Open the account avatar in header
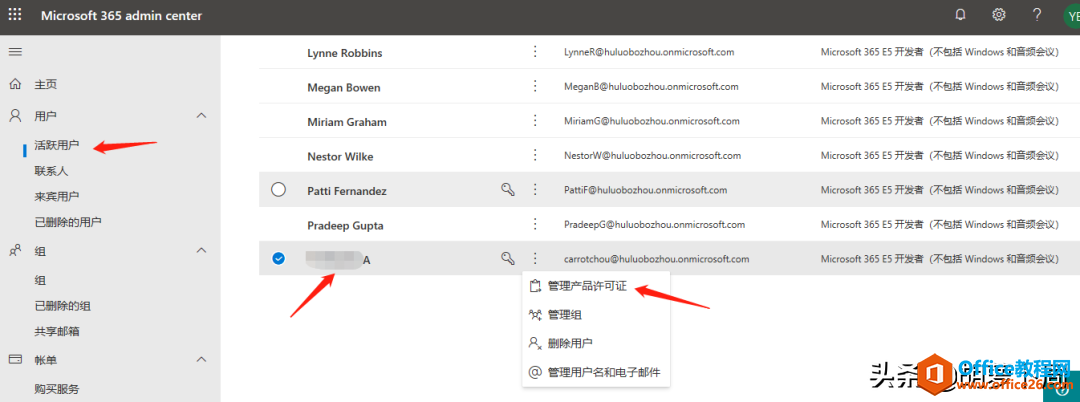This screenshot has width=1080, height=402. (x=1072, y=16)
